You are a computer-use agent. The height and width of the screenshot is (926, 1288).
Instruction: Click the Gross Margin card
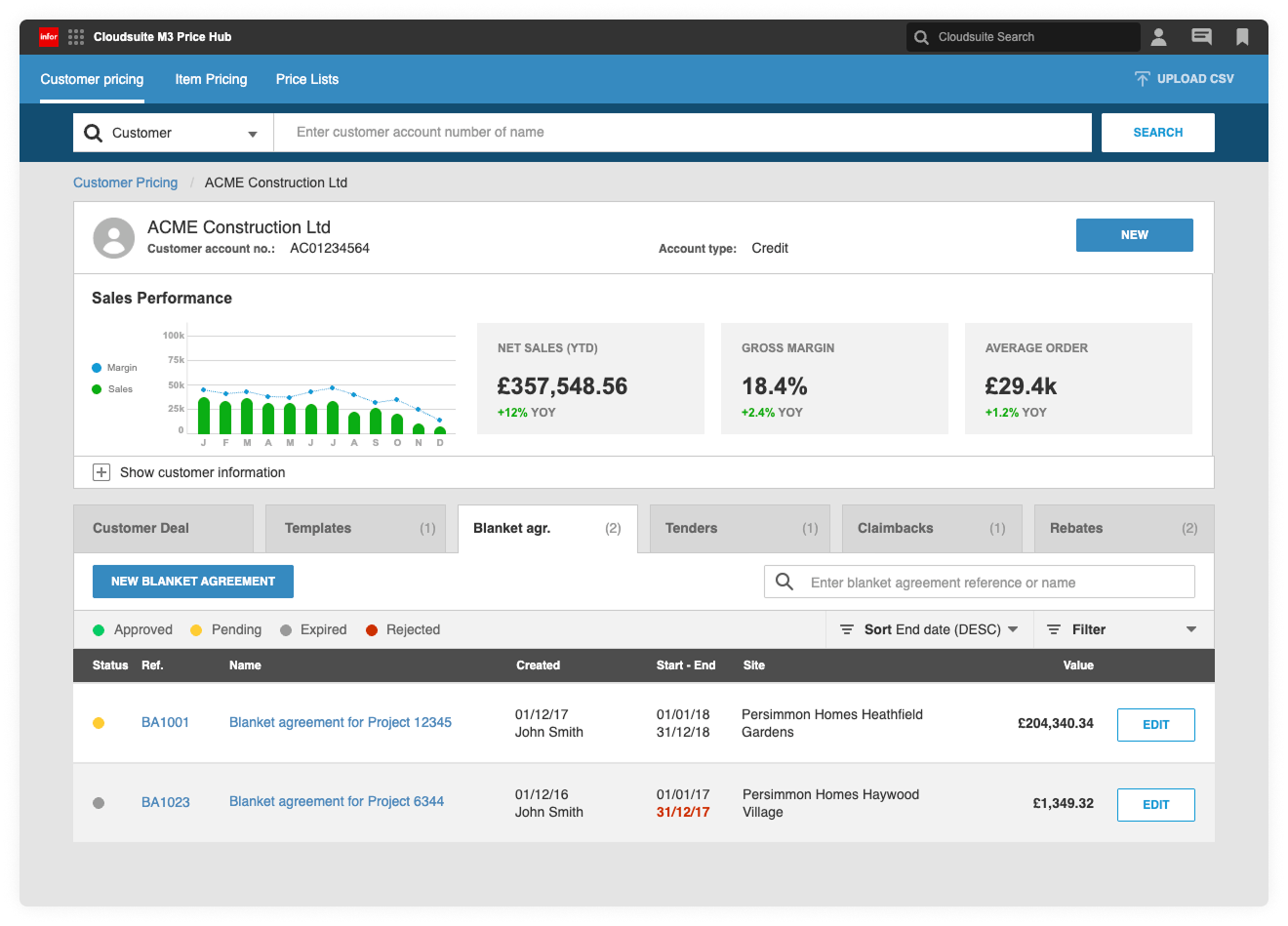(834, 379)
